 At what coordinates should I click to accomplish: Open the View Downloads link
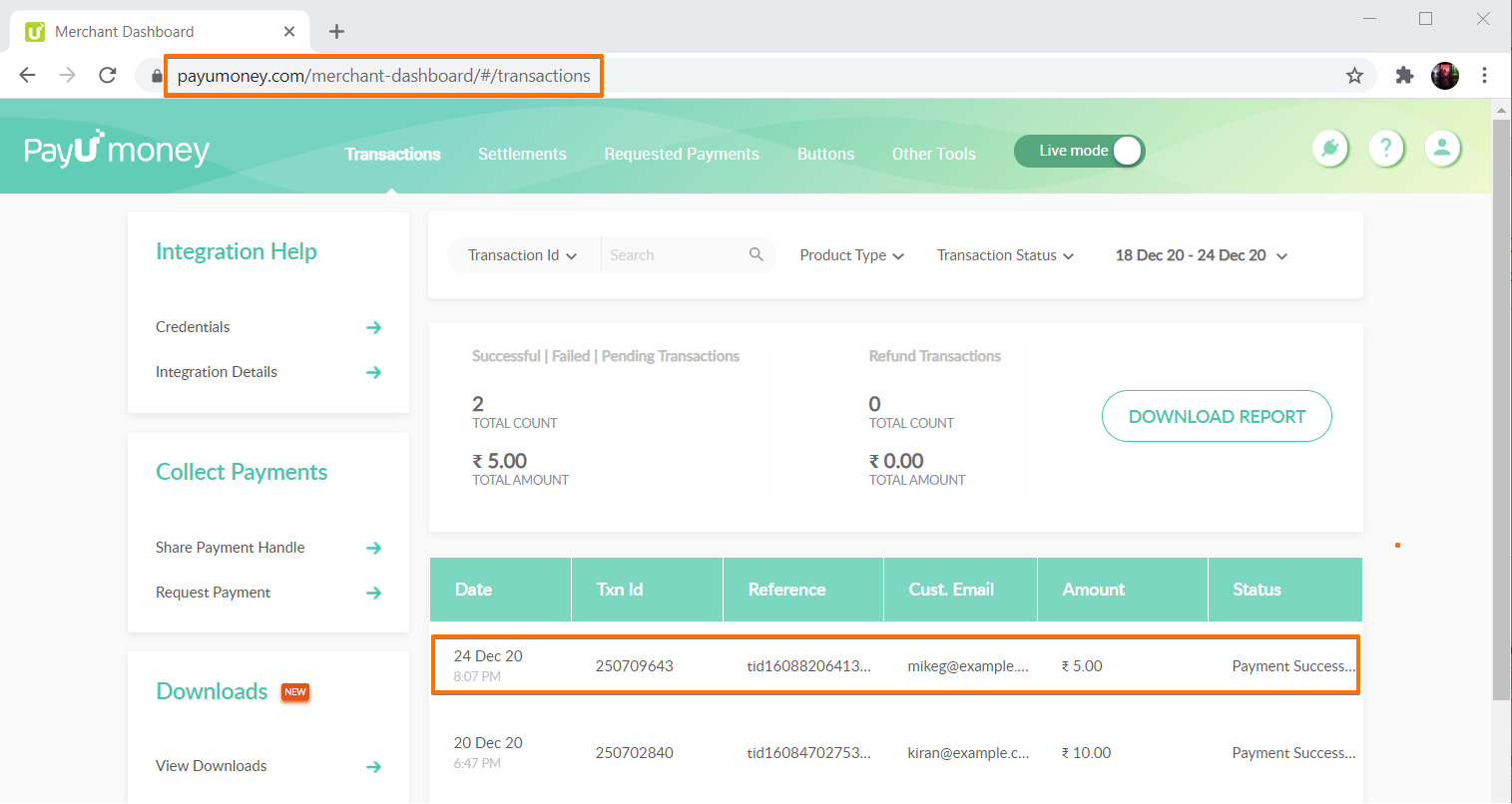212,766
